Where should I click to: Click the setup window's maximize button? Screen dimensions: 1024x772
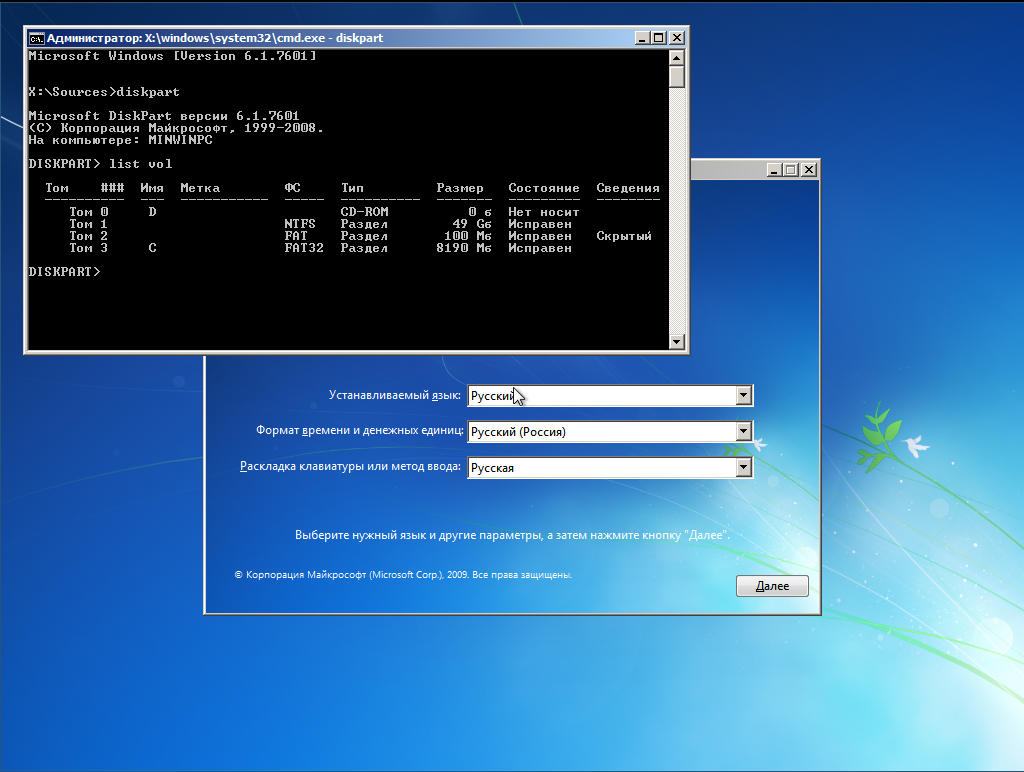(791, 170)
